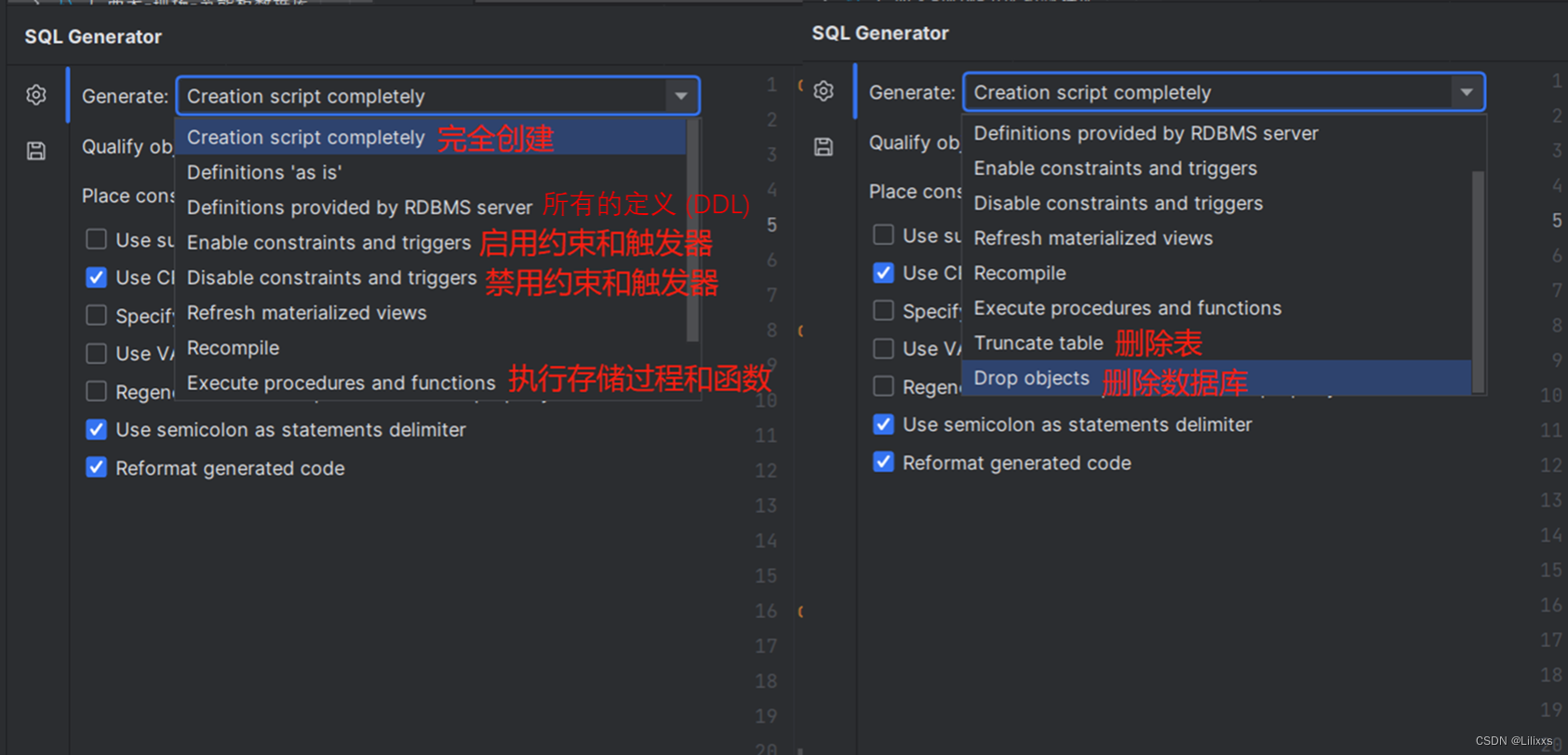The width and height of the screenshot is (1568, 755).
Task: Toggle 'Specif...' checkbox in left panel
Action: 96,316
